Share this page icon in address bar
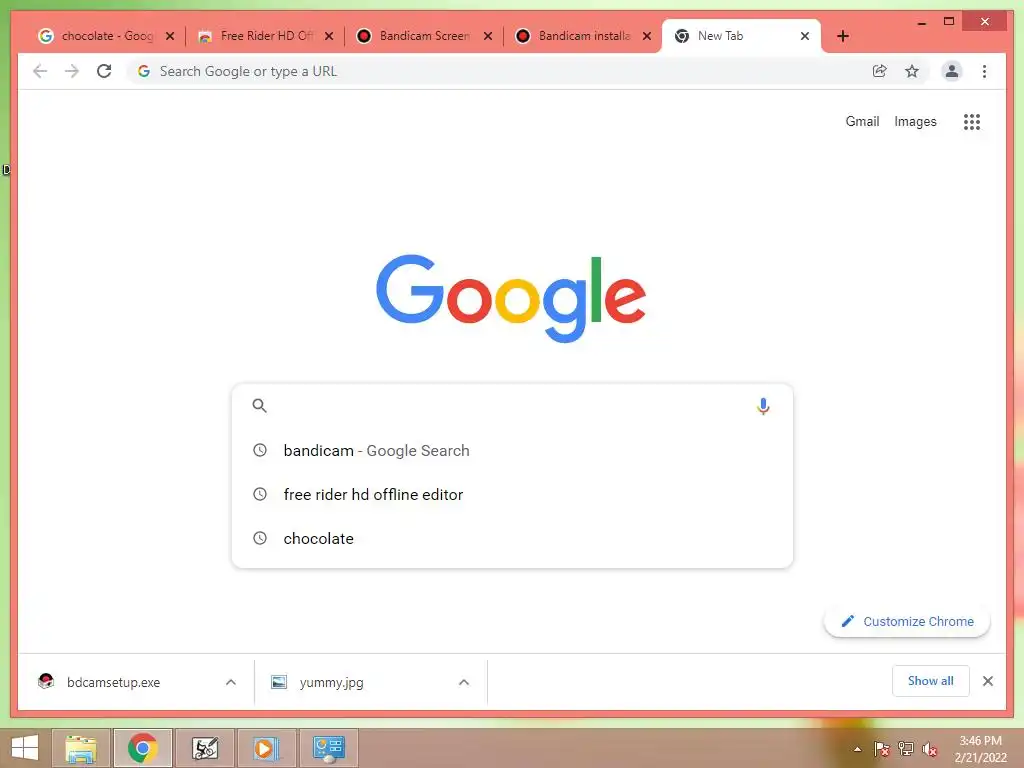The image size is (1024, 768). (x=880, y=71)
